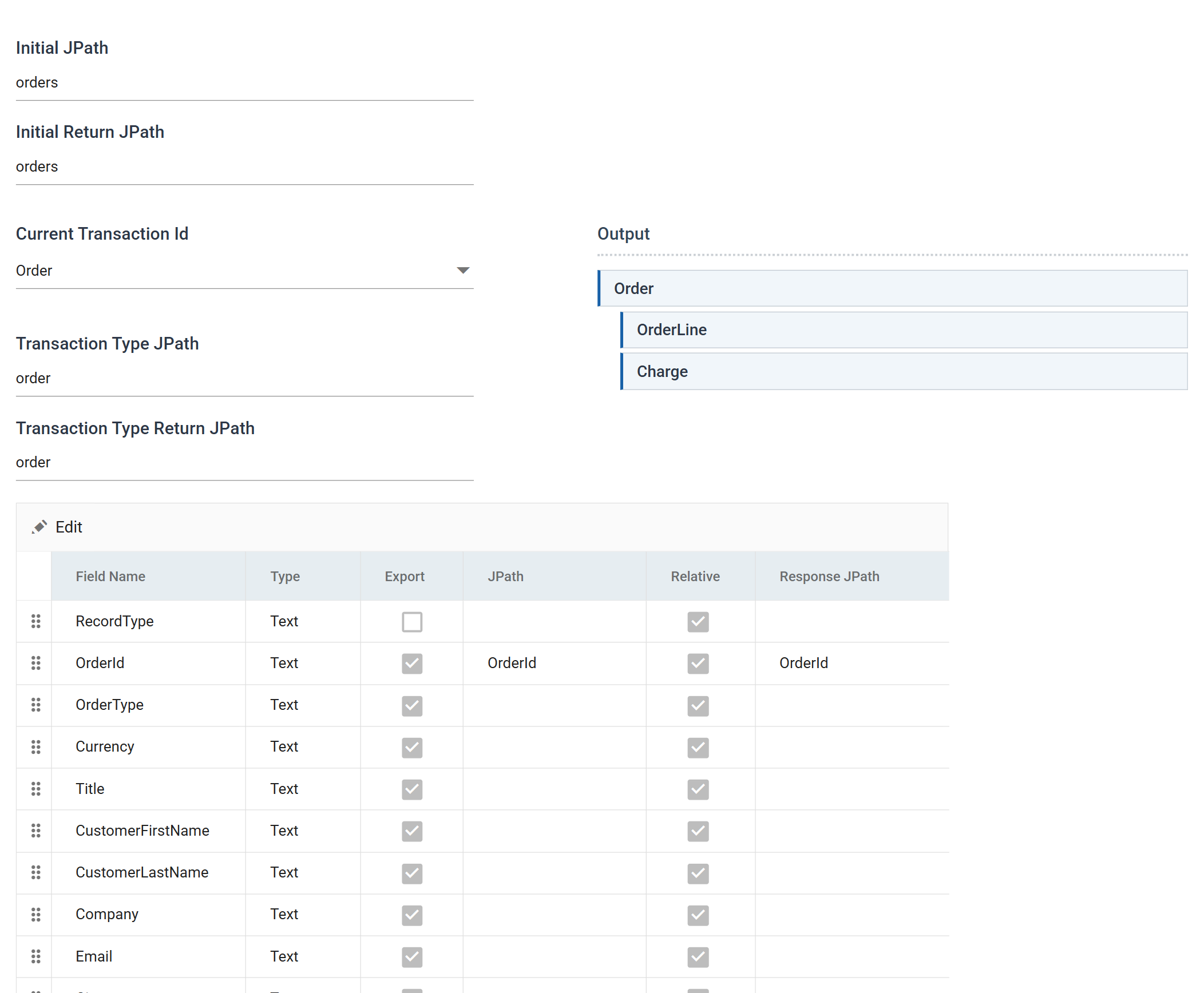The width and height of the screenshot is (1204, 993).
Task: Grab the drag handle for OrderType row
Action: [x=35, y=705]
